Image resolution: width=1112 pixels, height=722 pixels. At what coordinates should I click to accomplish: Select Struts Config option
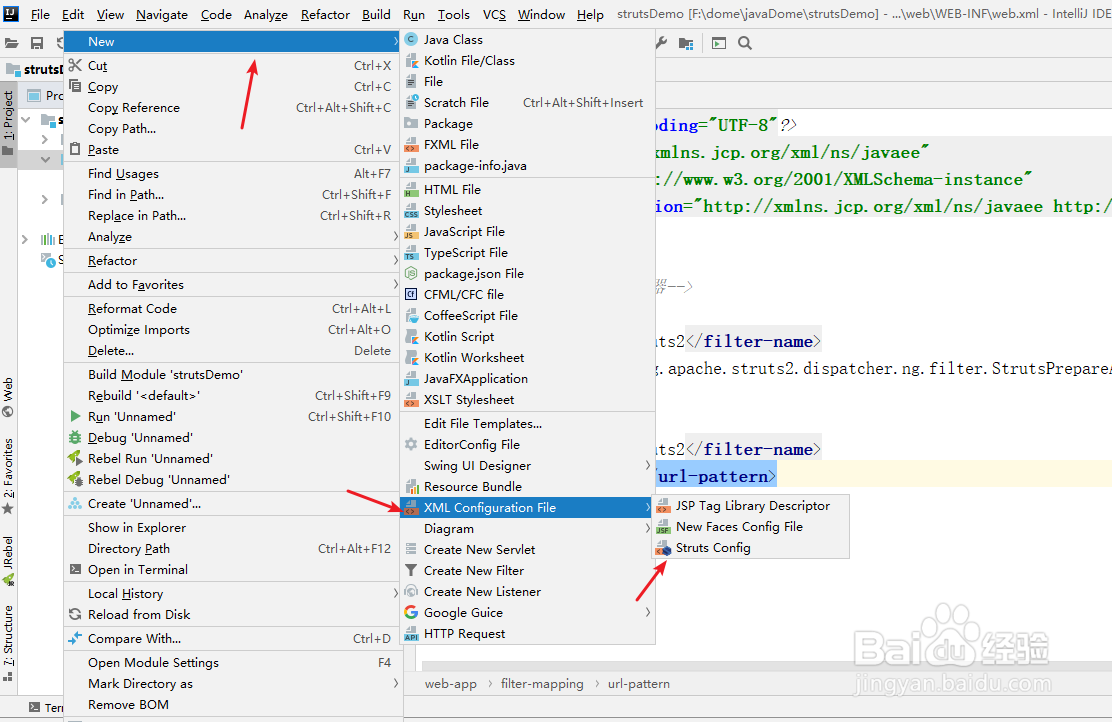[x=750, y=548]
